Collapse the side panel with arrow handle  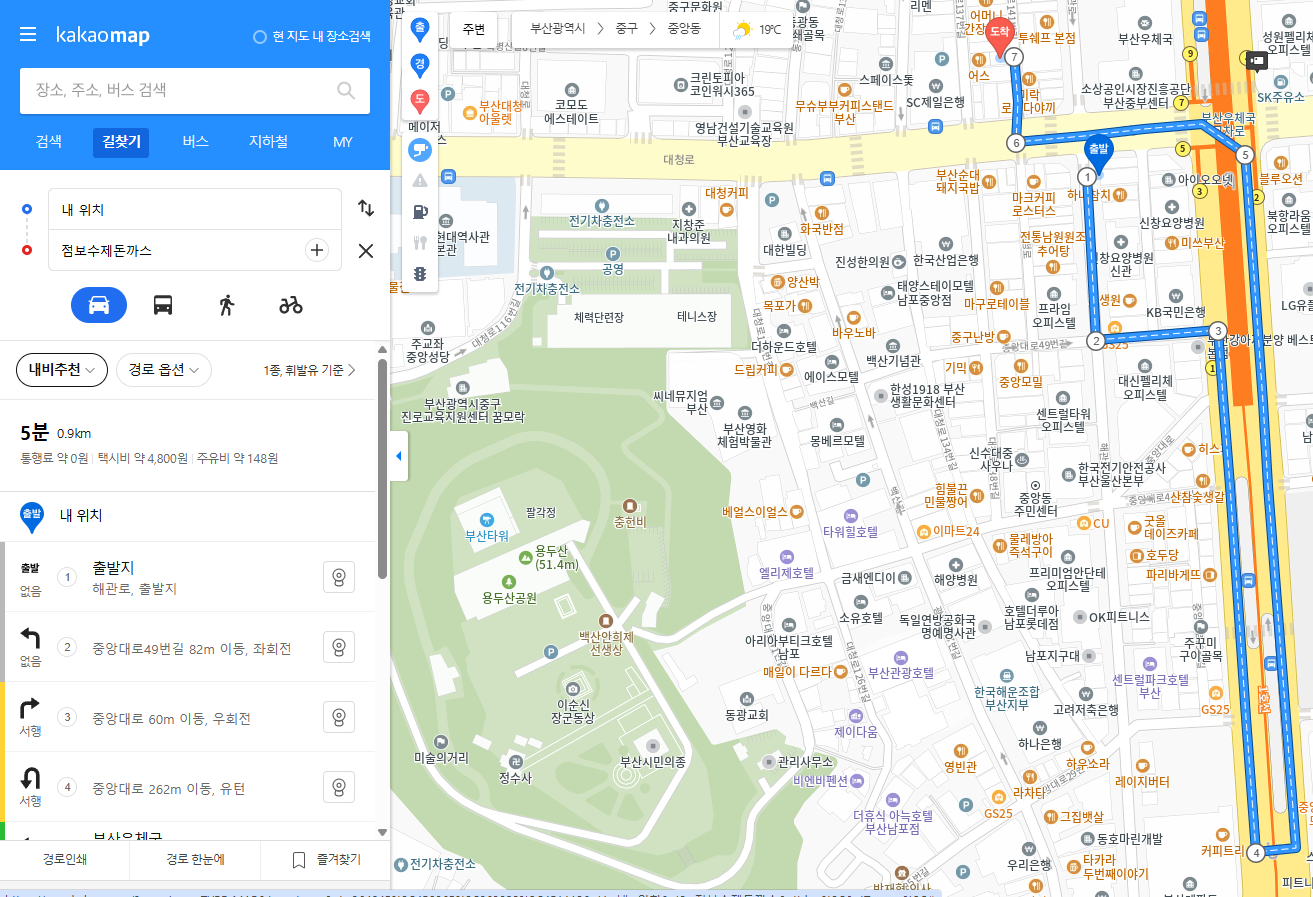point(398,456)
